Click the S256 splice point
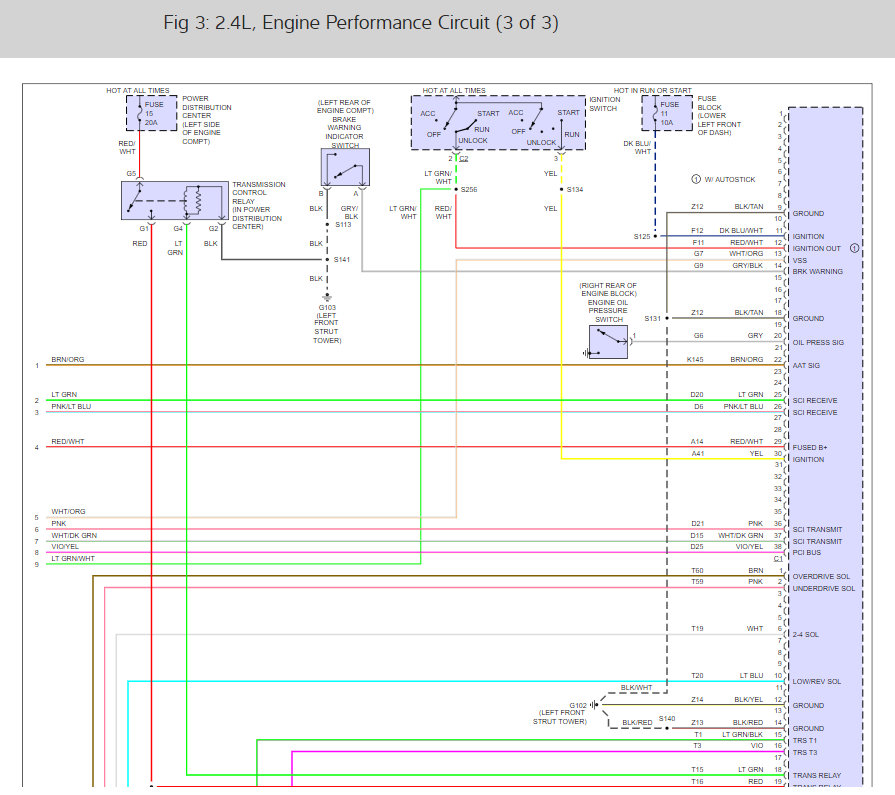The image size is (895, 795). (x=456, y=189)
